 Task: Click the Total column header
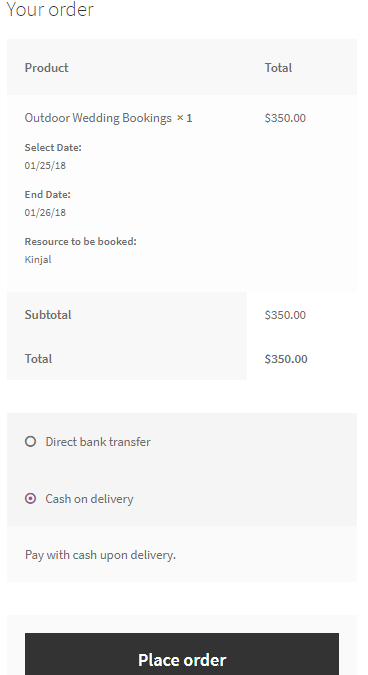point(278,68)
